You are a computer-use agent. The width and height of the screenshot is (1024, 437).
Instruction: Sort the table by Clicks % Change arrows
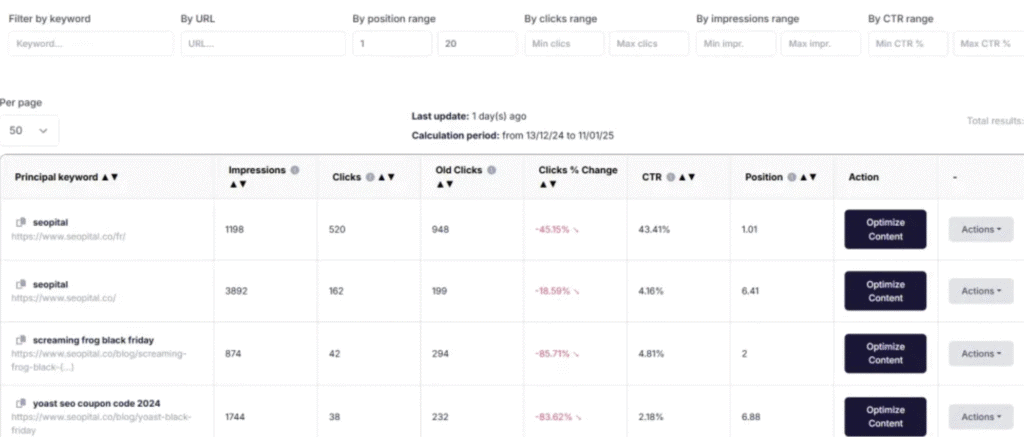pyautogui.click(x=548, y=184)
